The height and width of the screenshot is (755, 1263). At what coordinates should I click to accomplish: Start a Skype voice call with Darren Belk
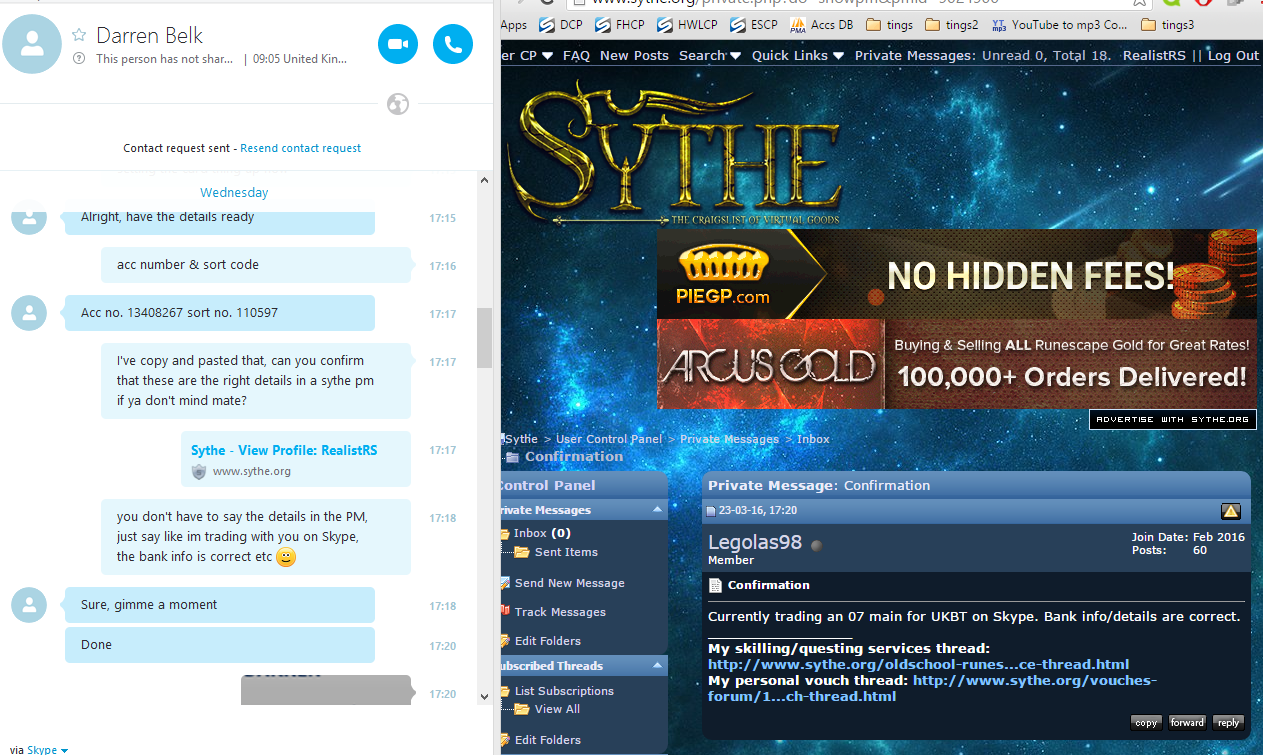click(453, 44)
